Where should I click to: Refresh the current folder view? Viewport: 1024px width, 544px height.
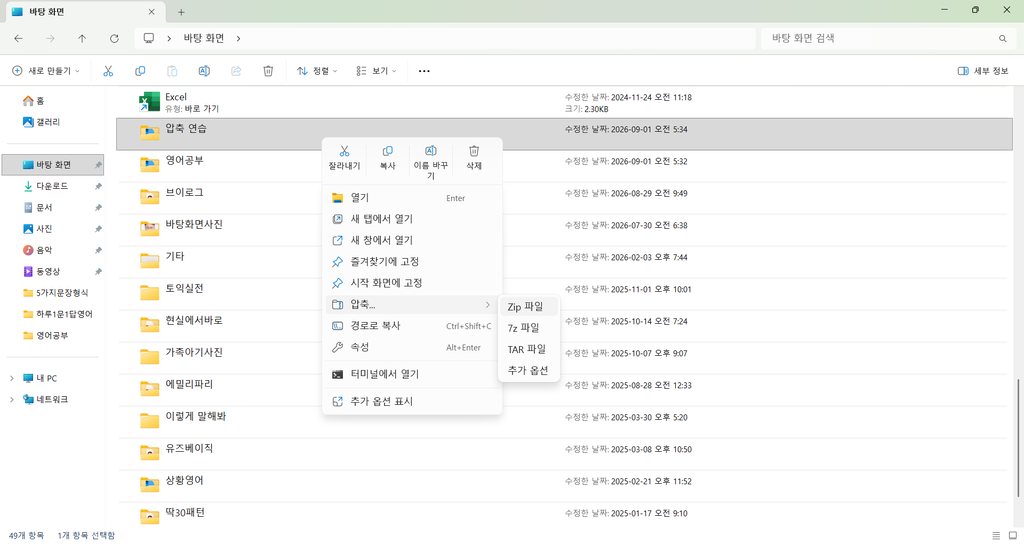114,39
